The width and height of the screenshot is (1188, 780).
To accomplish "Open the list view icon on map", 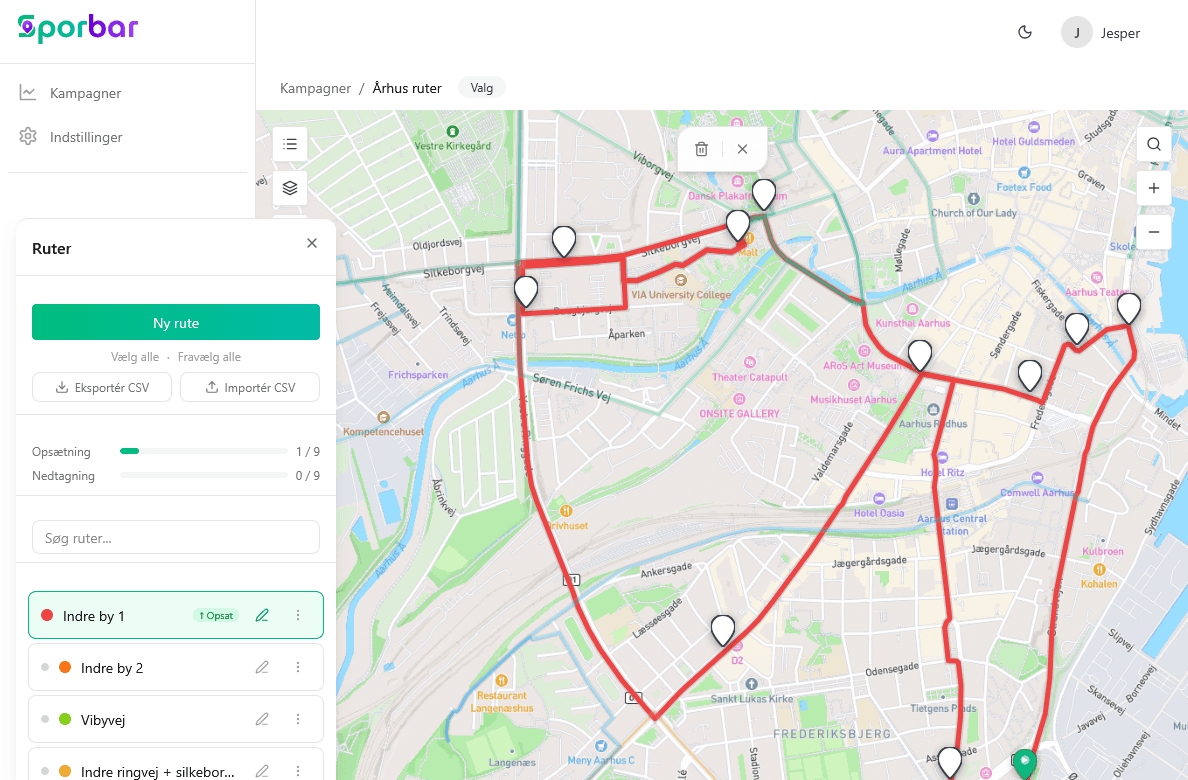I will pyautogui.click(x=290, y=144).
